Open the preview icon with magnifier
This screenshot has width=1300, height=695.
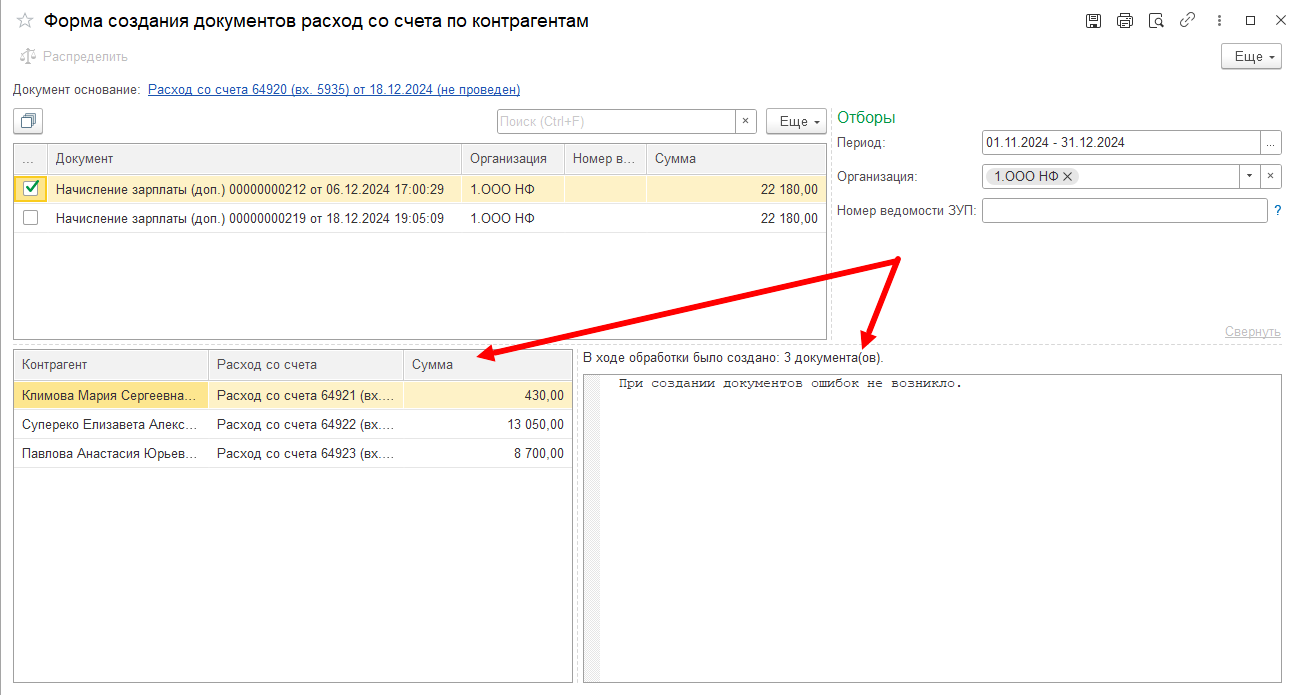(x=1156, y=21)
